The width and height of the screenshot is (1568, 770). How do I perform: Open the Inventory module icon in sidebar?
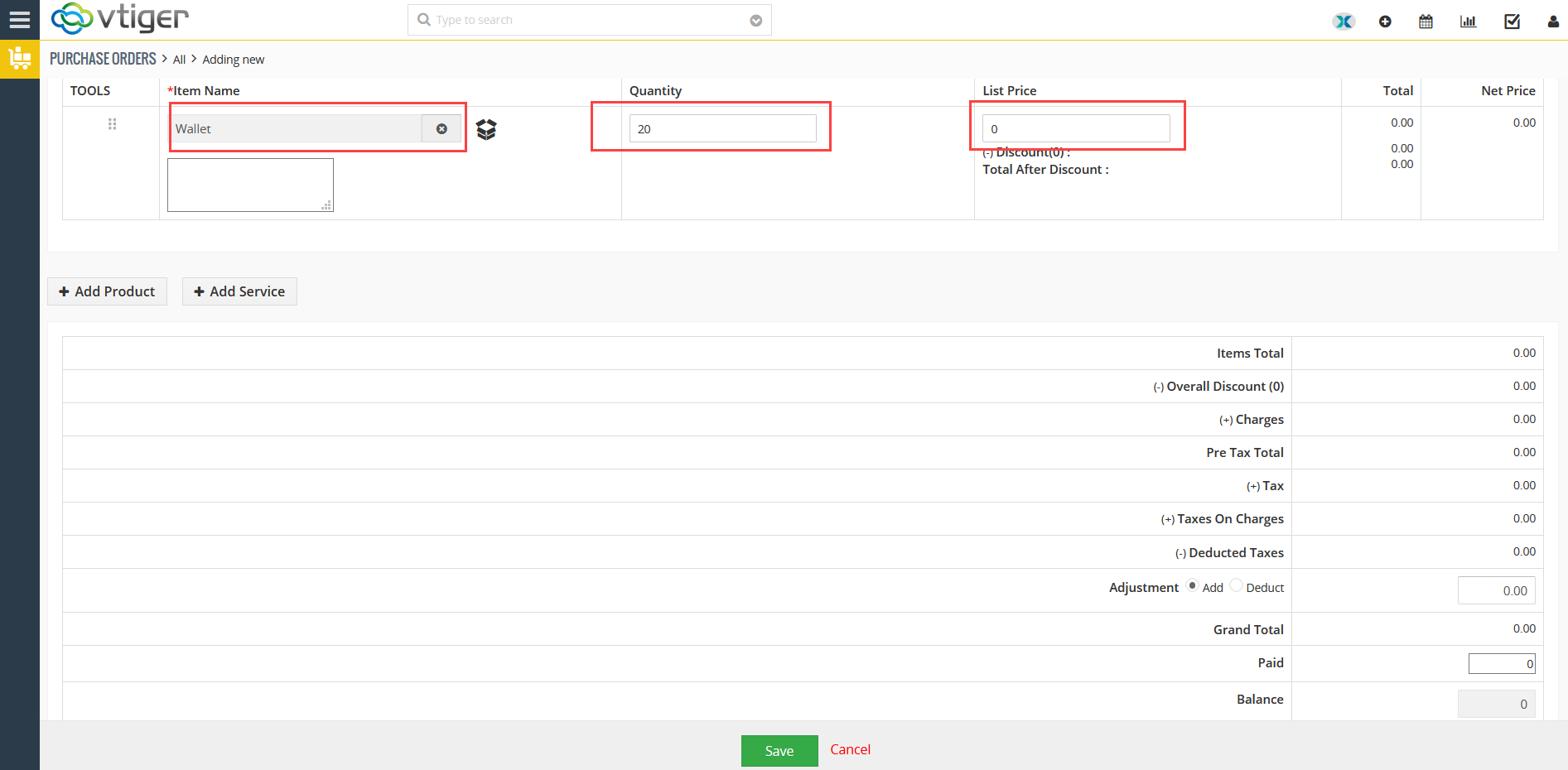[x=20, y=59]
